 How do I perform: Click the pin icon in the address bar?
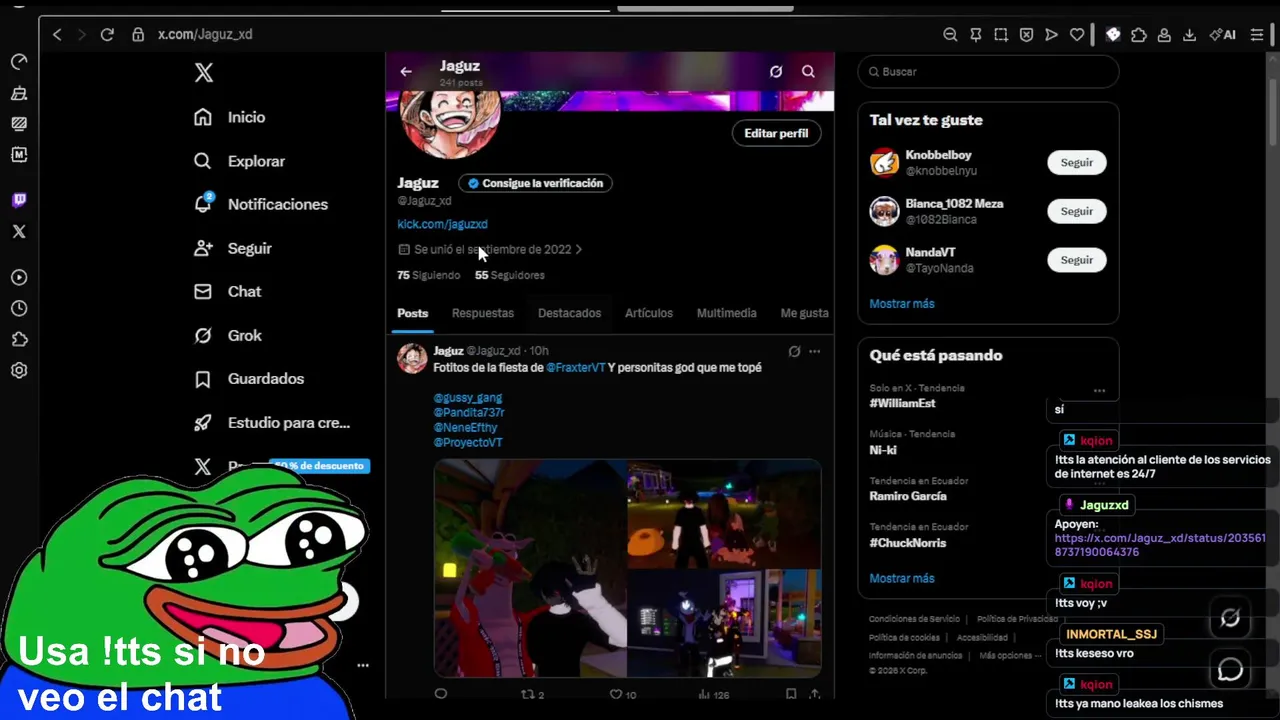[x=976, y=34]
